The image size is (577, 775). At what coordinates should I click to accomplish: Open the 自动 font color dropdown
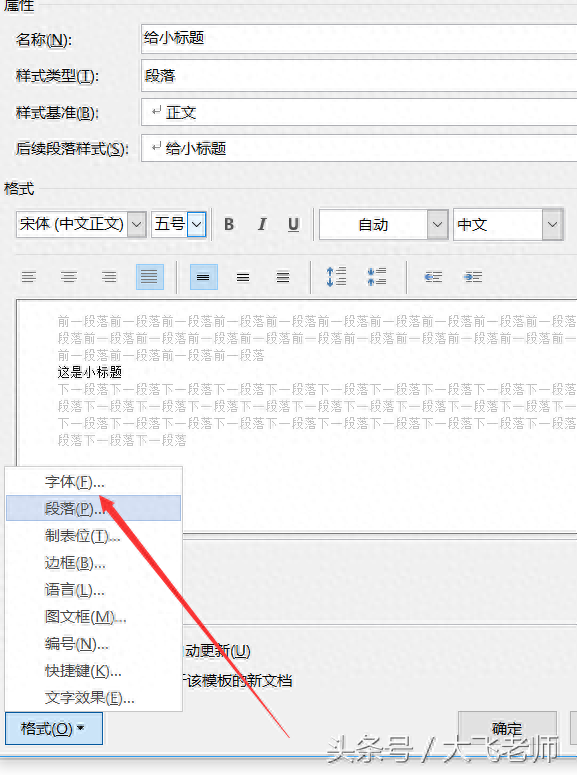(x=437, y=224)
